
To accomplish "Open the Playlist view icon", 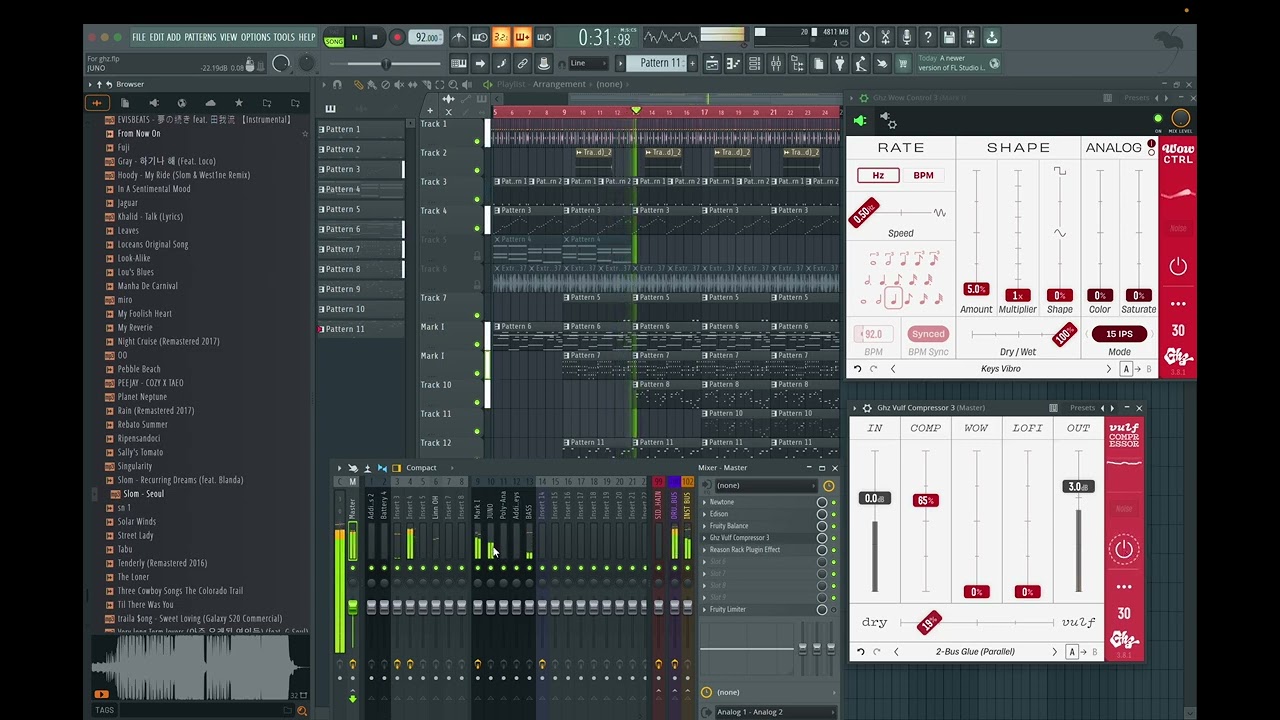I will [711, 64].
